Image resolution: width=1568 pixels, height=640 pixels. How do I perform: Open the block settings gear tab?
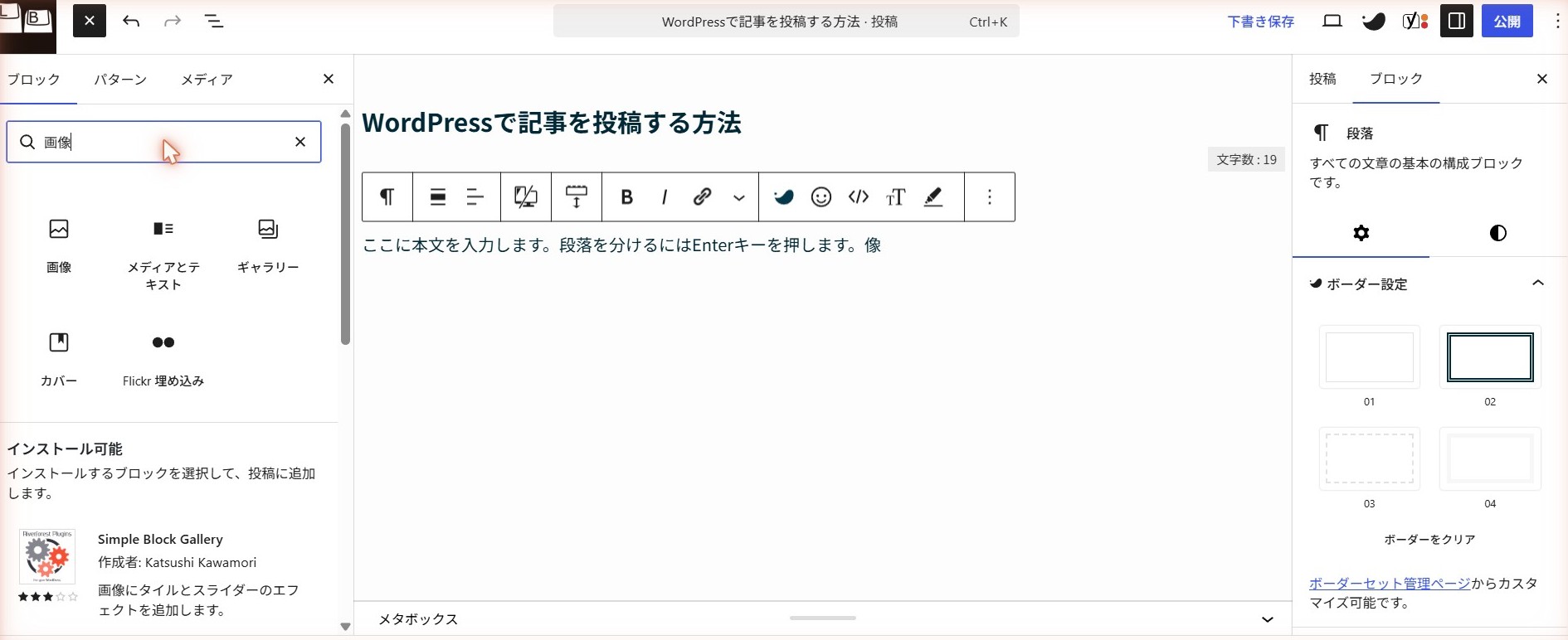[x=1361, y=233]
